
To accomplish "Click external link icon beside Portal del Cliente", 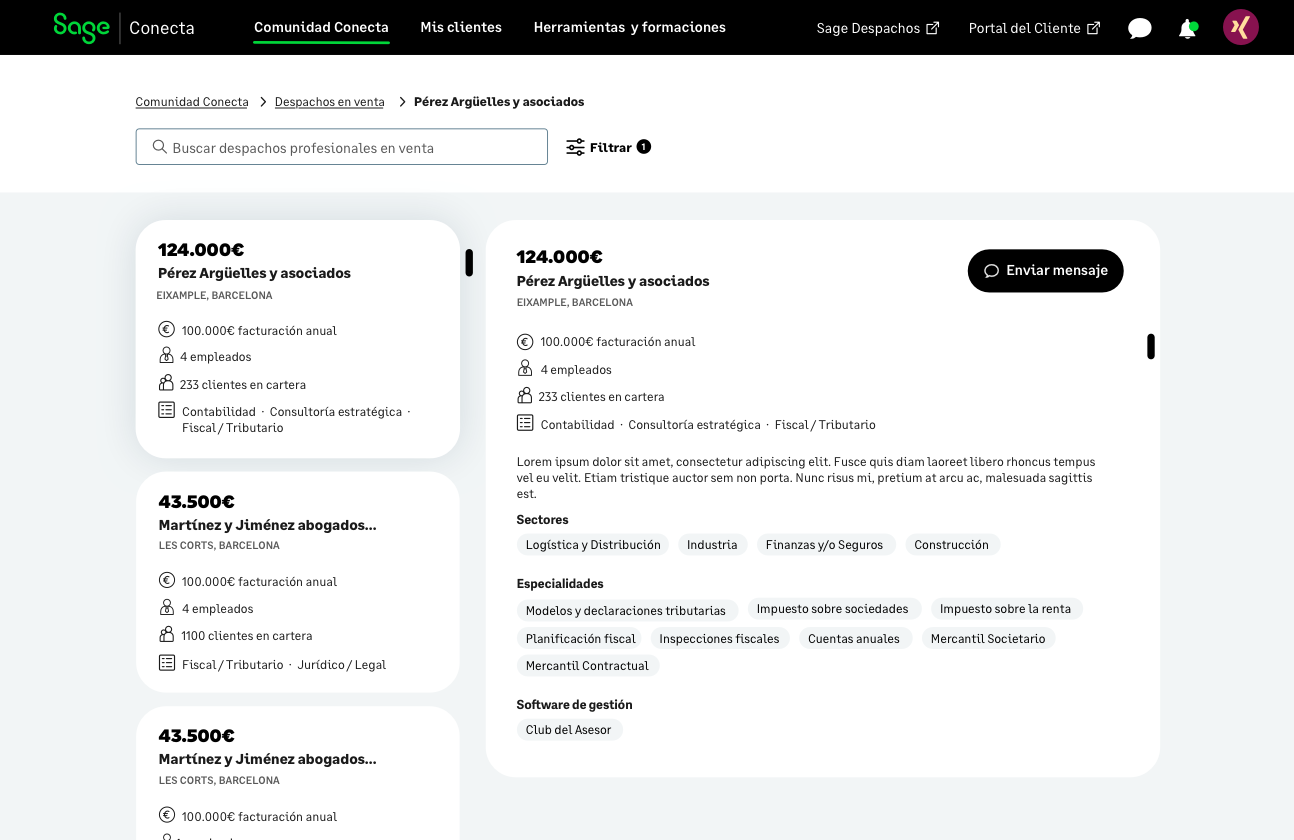I will point(1093,28).
